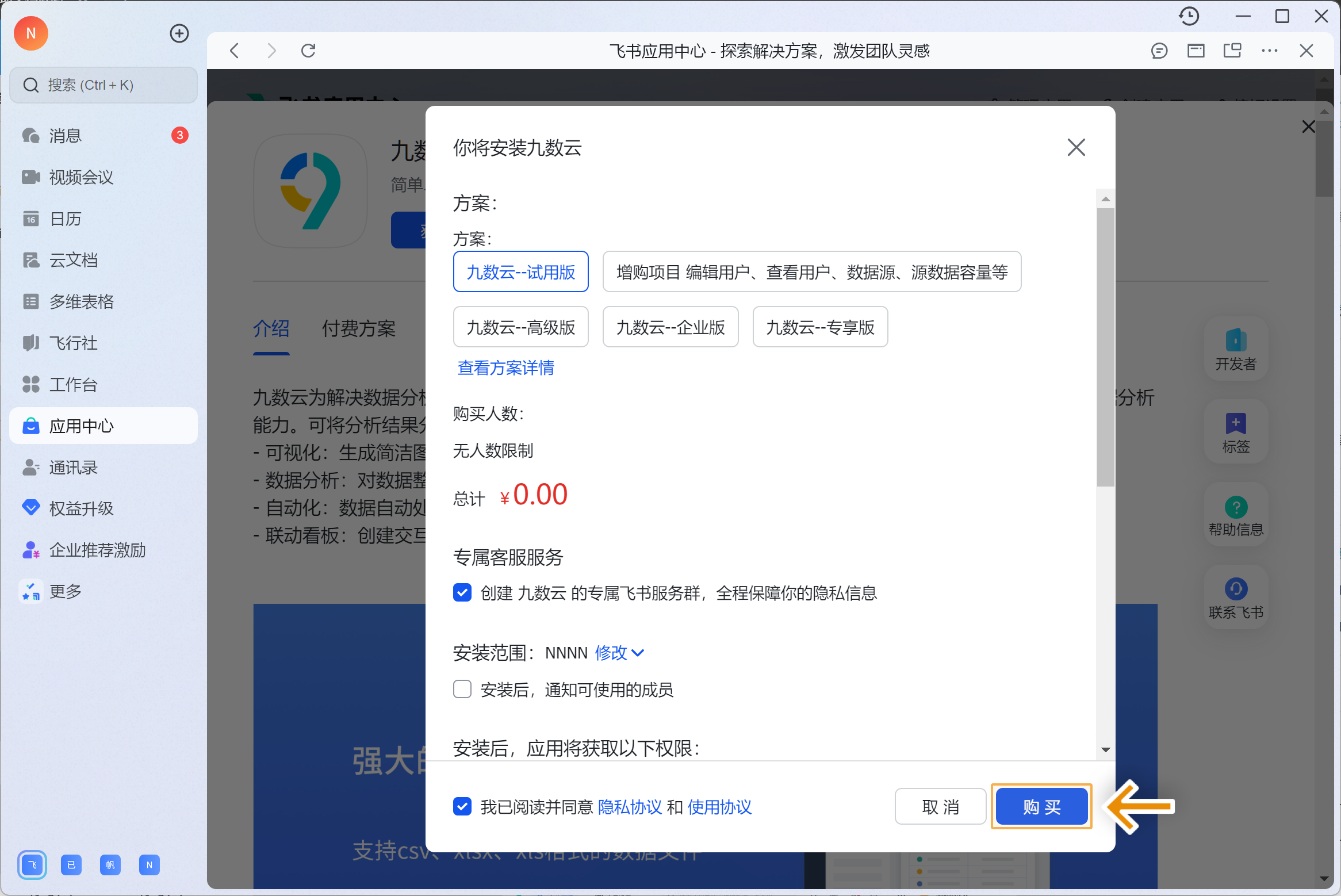This screenshot has height=896, width=1341.
Task: Click the red unread badge 3
Action: pos(180,135)
